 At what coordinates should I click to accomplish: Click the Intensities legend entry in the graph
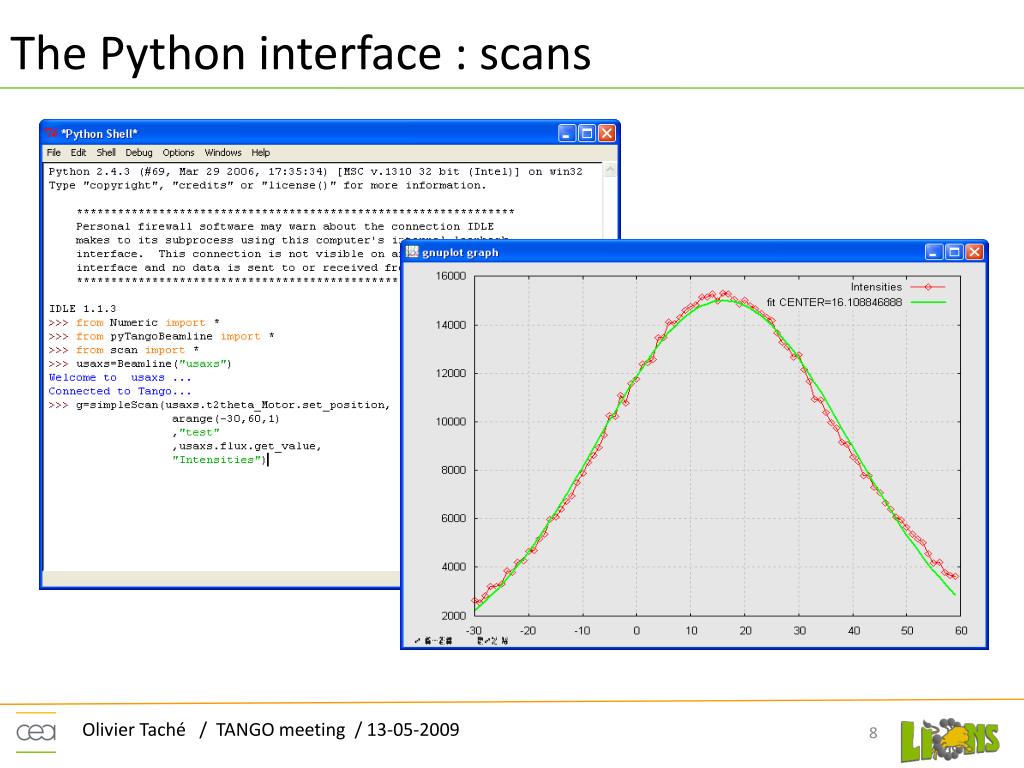[x=876, y=287]
